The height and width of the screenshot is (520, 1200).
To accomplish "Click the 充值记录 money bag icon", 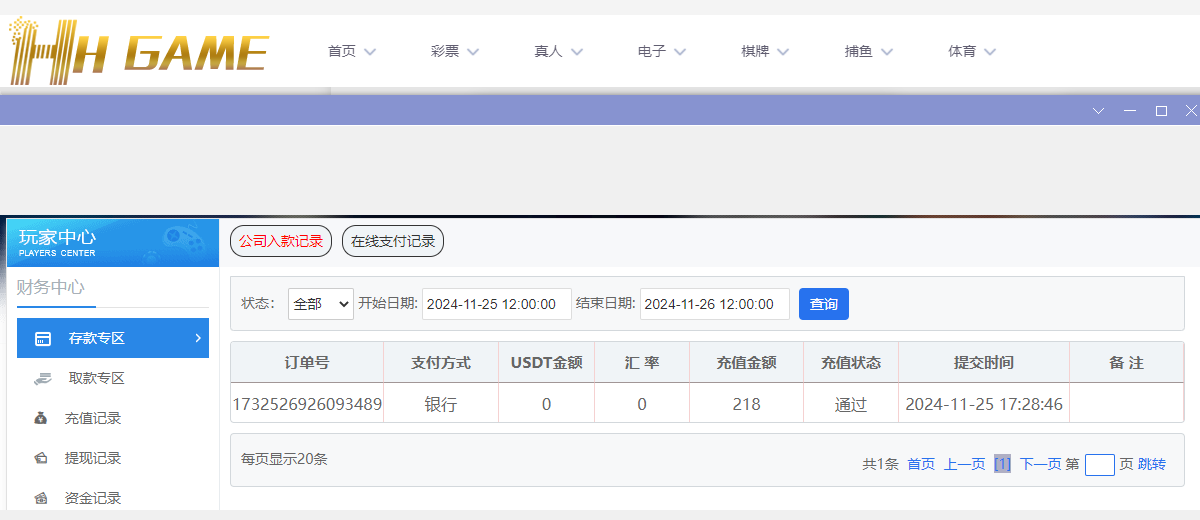I will [41, 418].
